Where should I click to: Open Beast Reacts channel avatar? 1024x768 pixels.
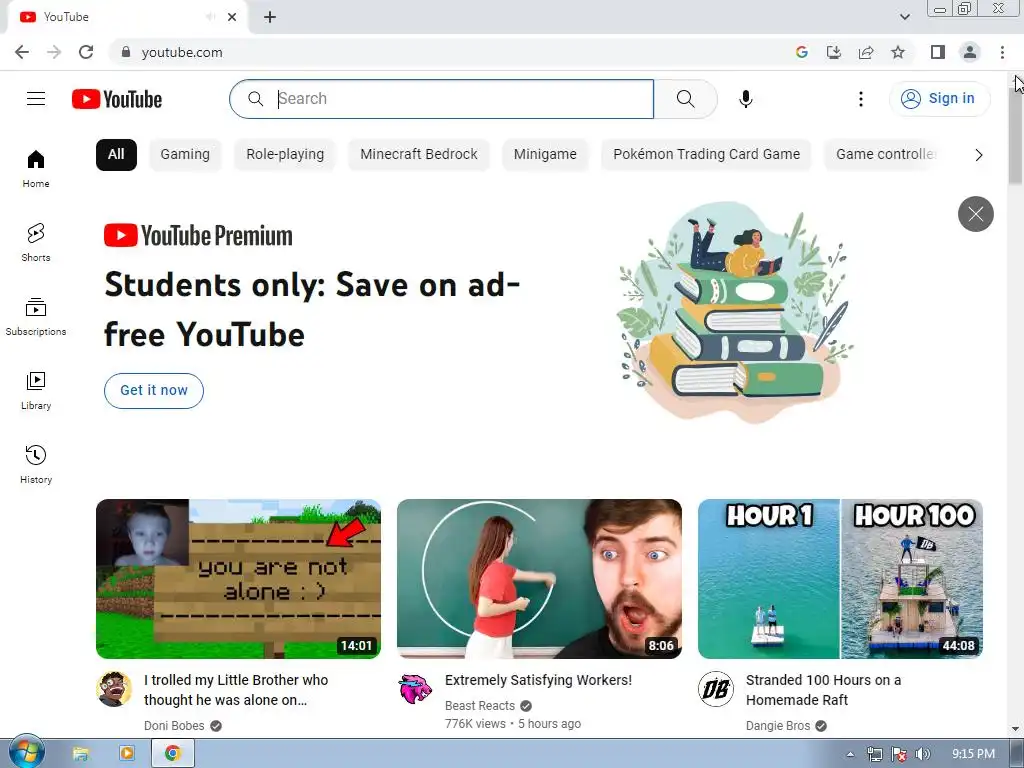pos(415,689)
